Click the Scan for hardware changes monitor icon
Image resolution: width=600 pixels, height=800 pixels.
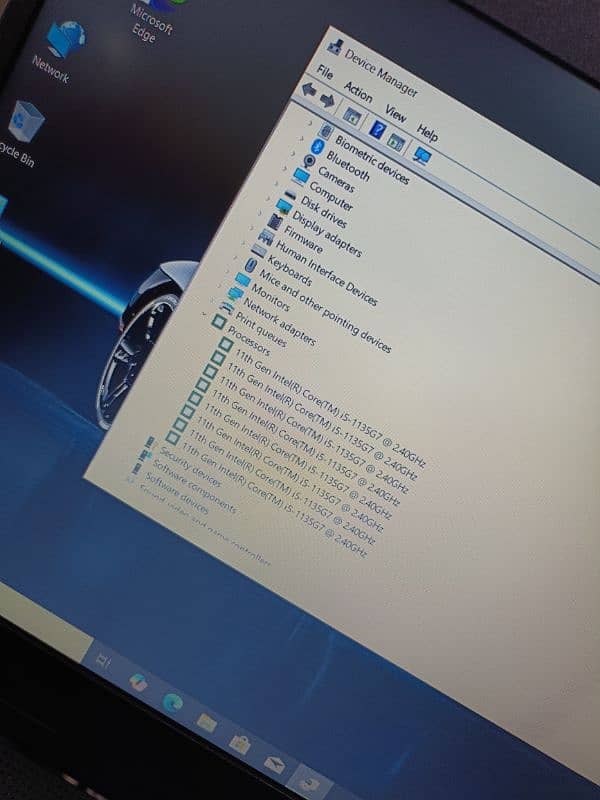pyautogui.click(x=422, y=155)
